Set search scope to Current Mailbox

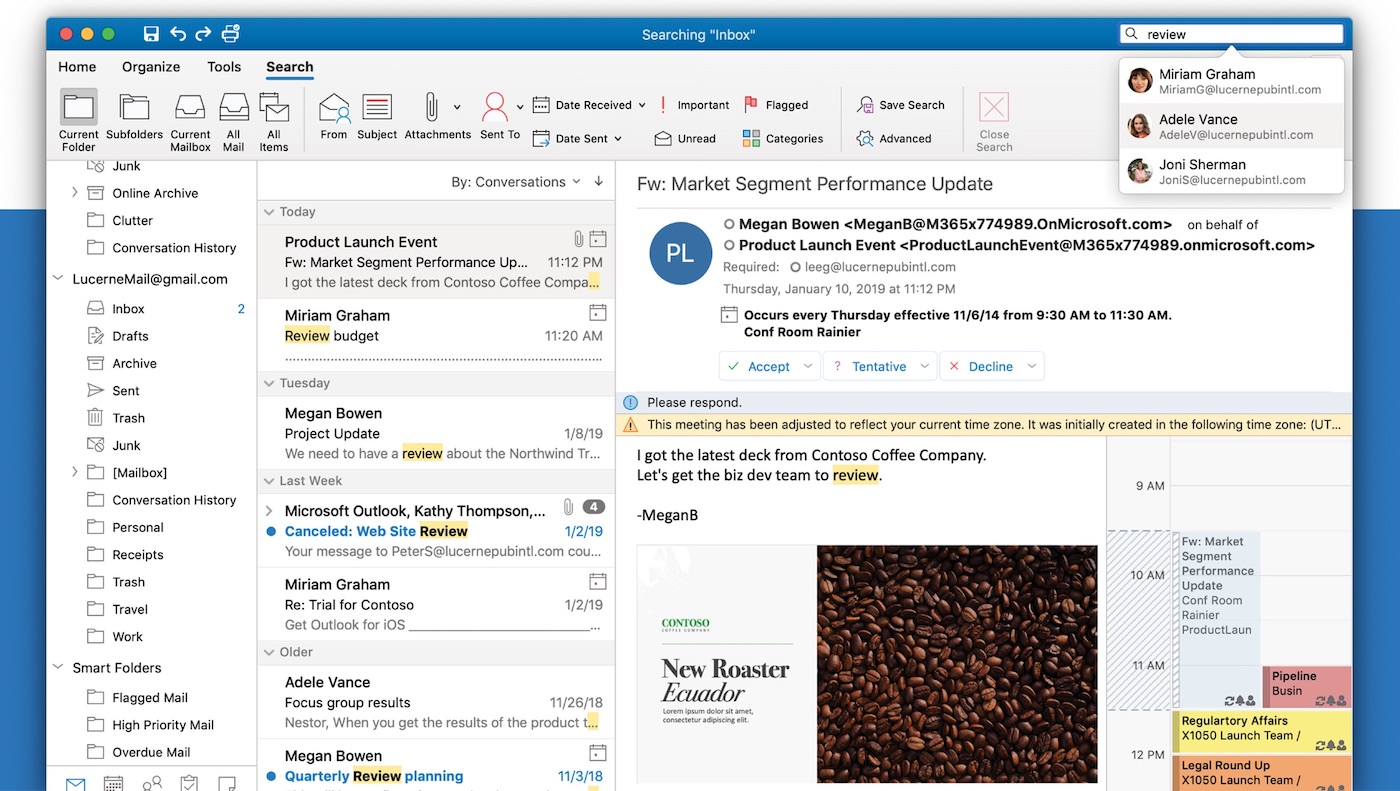coord(190,122)
